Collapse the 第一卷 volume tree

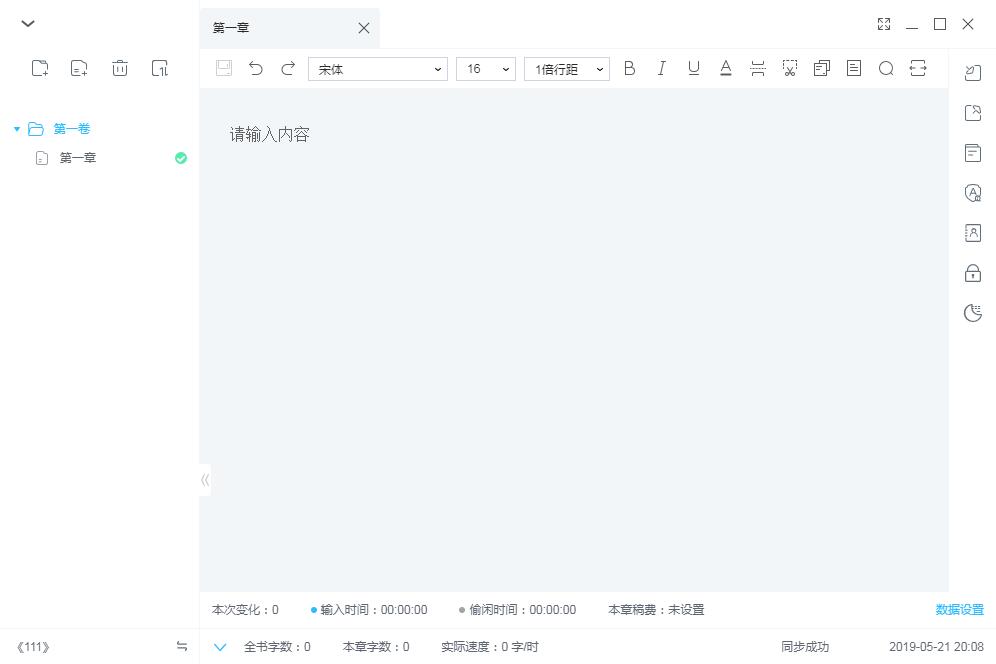[x=17, y=129]
